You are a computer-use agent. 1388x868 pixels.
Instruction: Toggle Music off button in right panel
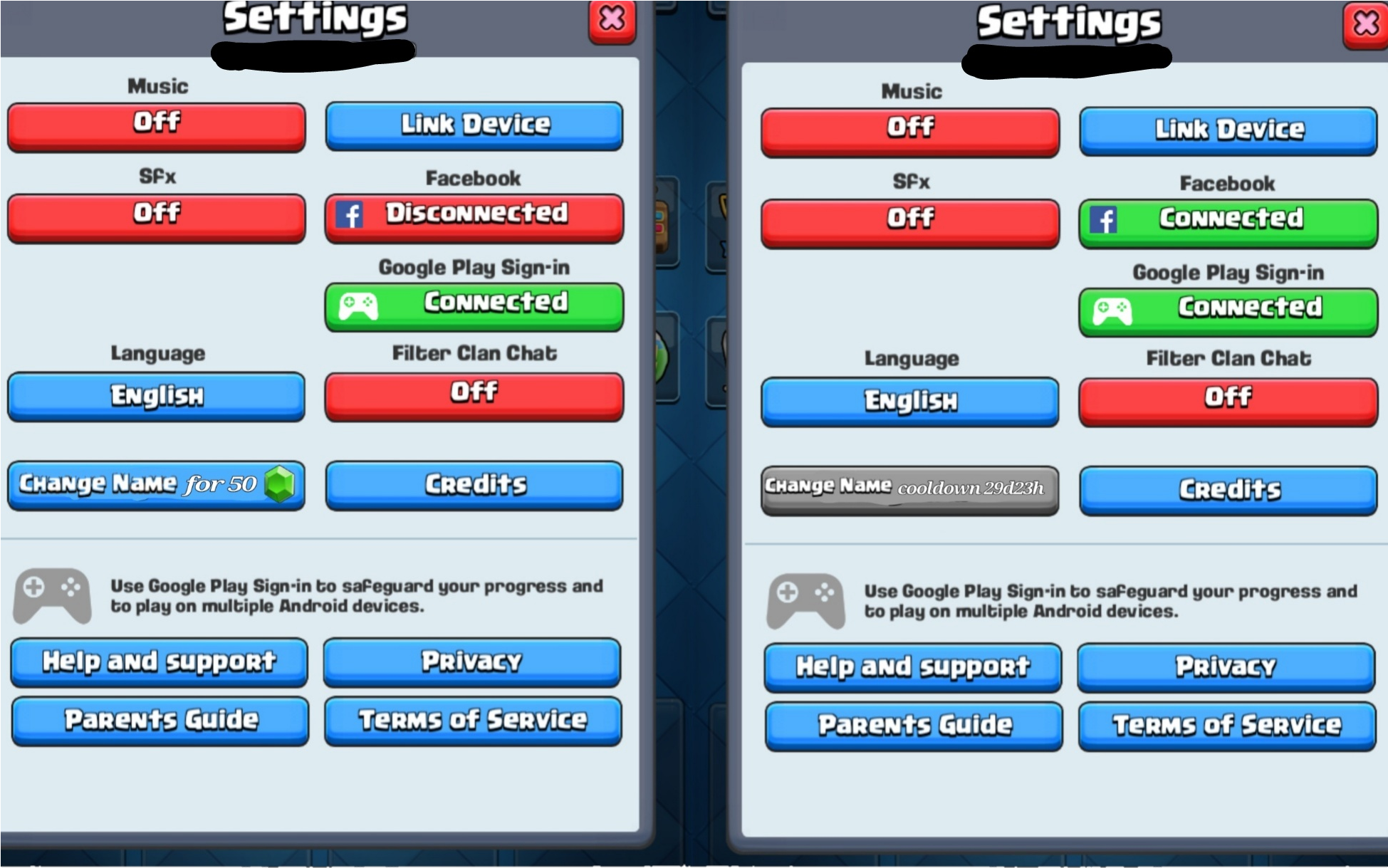[x=910, y=132]
